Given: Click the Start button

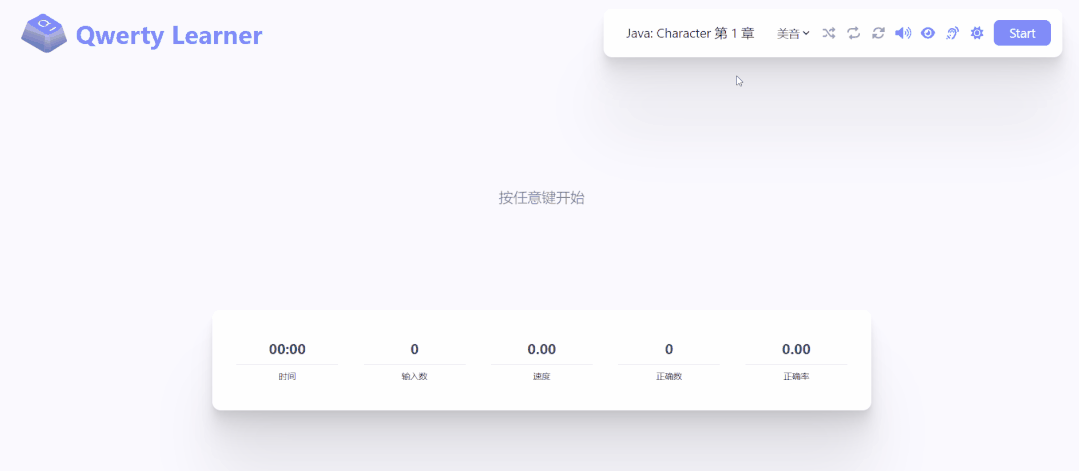Looking at the screenshot, I should pos(1022,33).
